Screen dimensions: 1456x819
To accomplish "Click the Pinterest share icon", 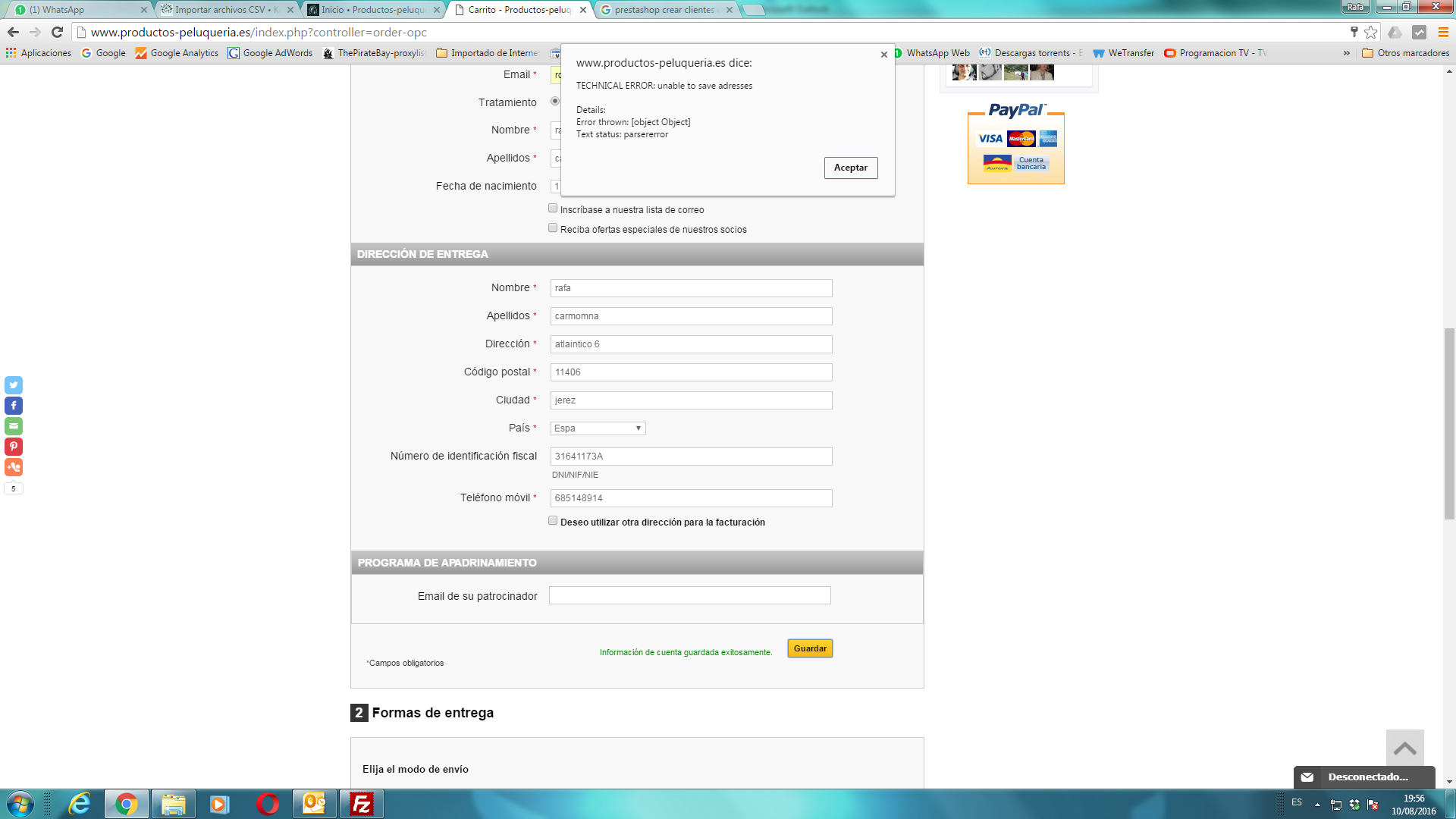I will (14, 447).
